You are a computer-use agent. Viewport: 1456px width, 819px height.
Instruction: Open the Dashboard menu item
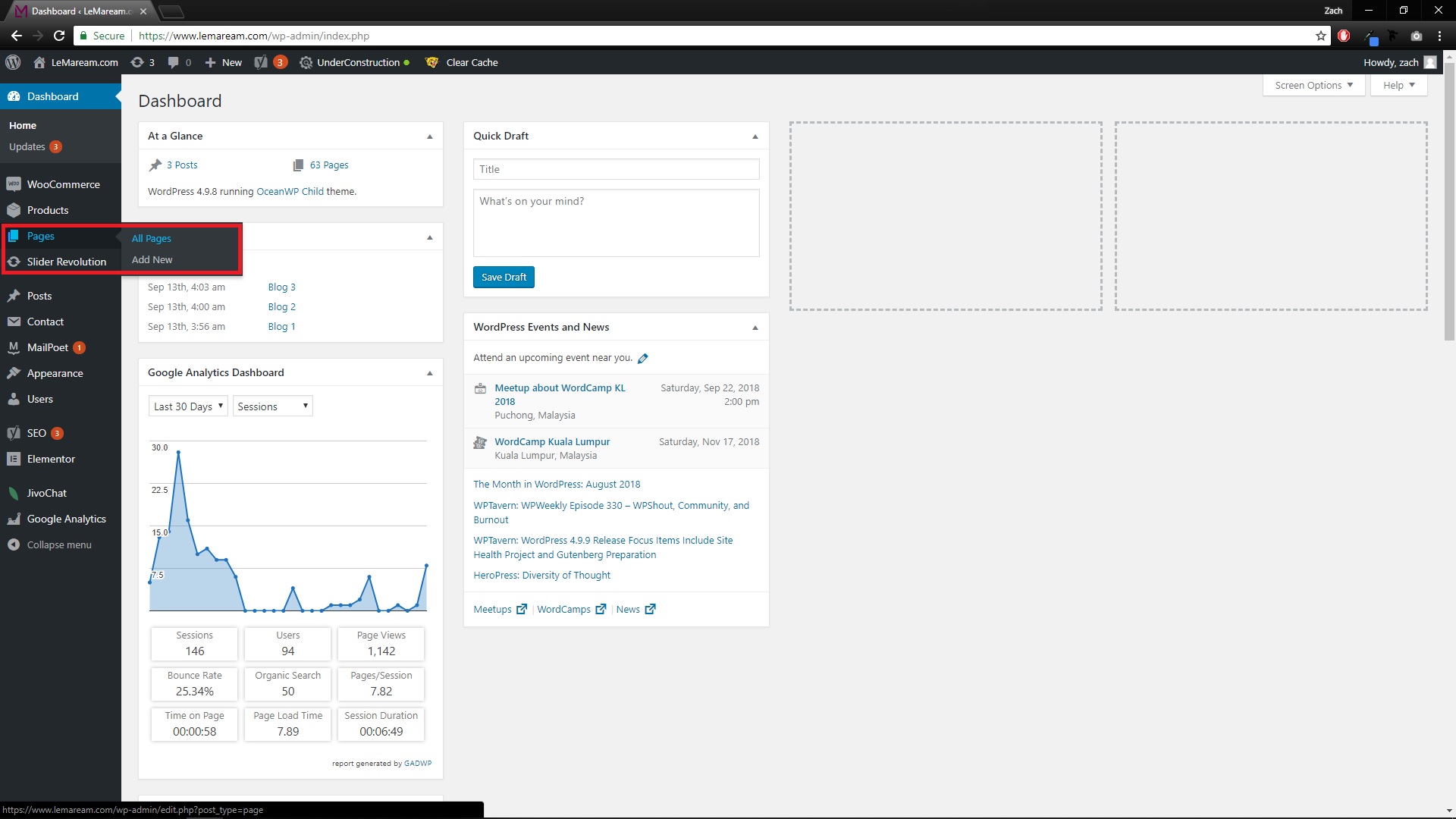pyautogui.click(x=61, y=96)
